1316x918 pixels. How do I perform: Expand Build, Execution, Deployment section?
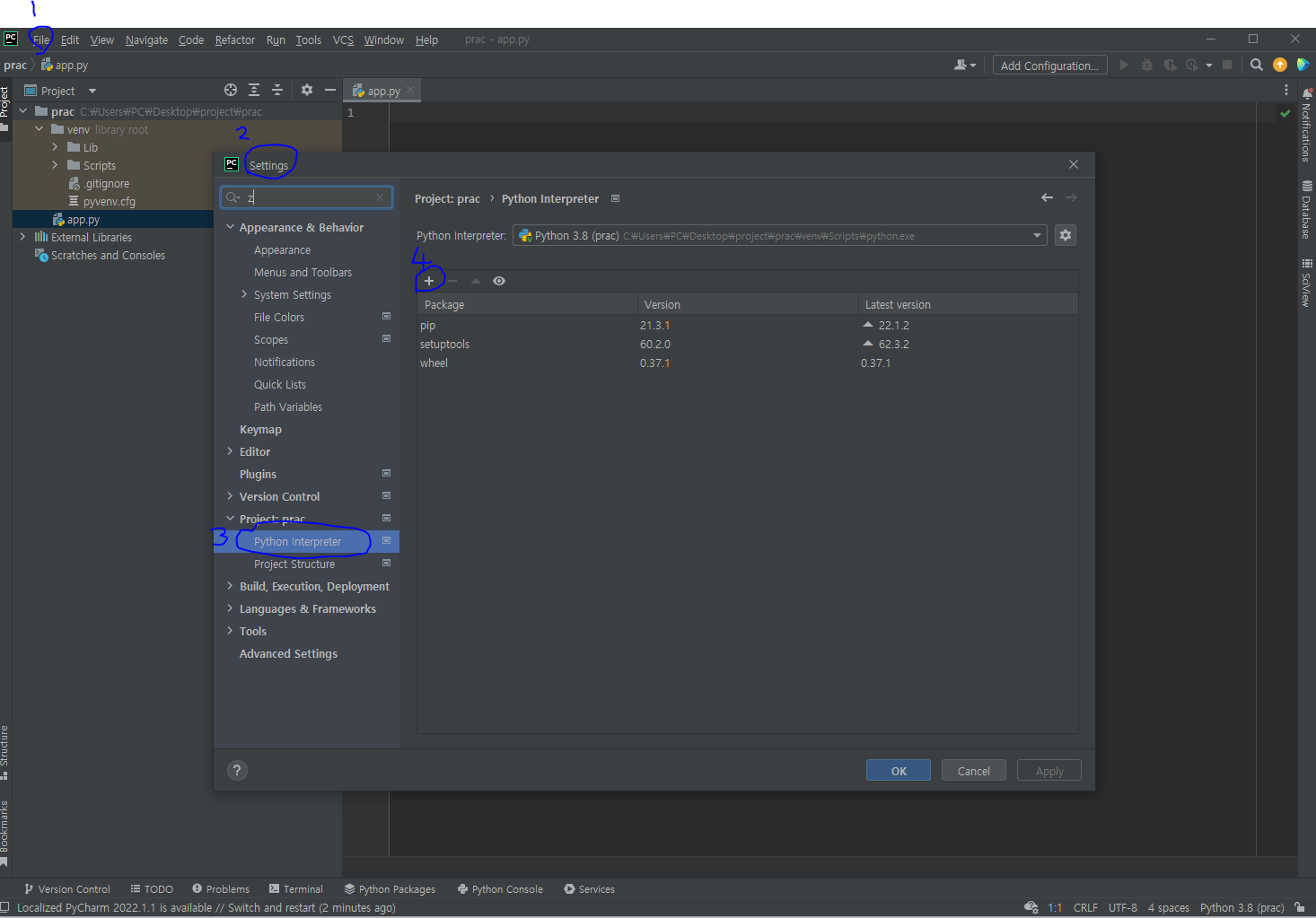pyautogui.click(x=230, y=586)
